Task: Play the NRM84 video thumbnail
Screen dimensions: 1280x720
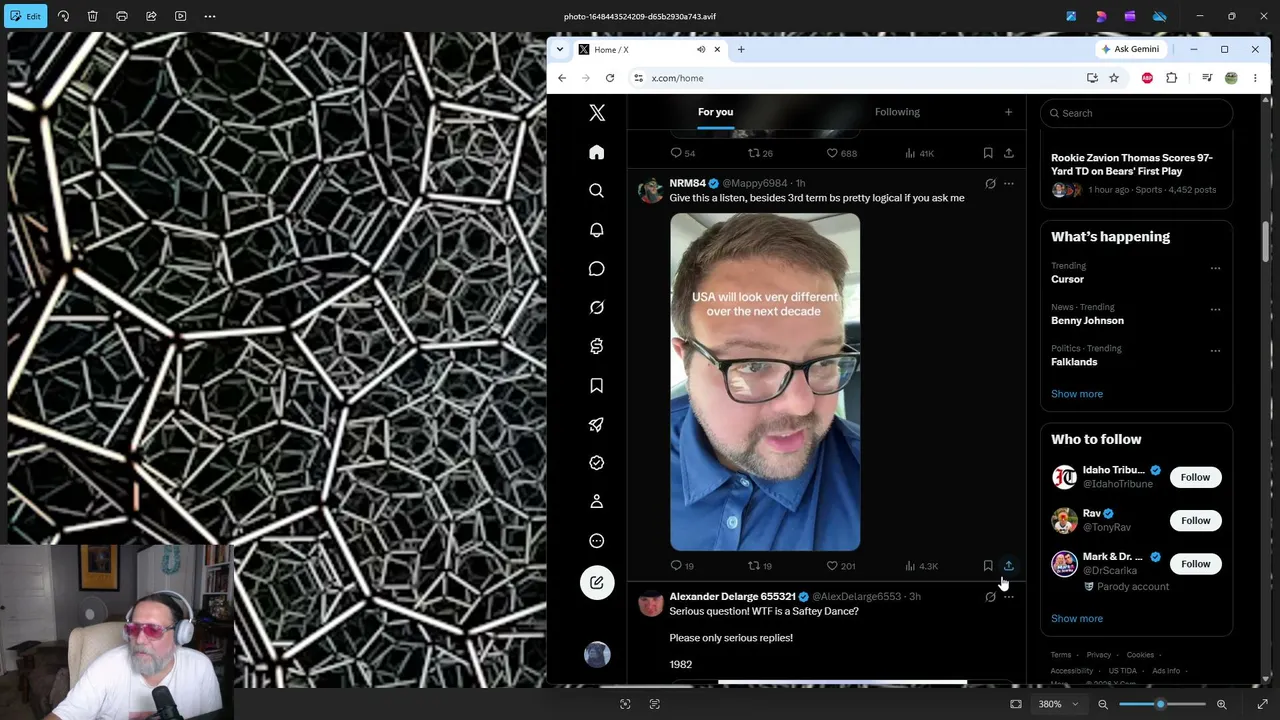Action: (x=765, y=382)
